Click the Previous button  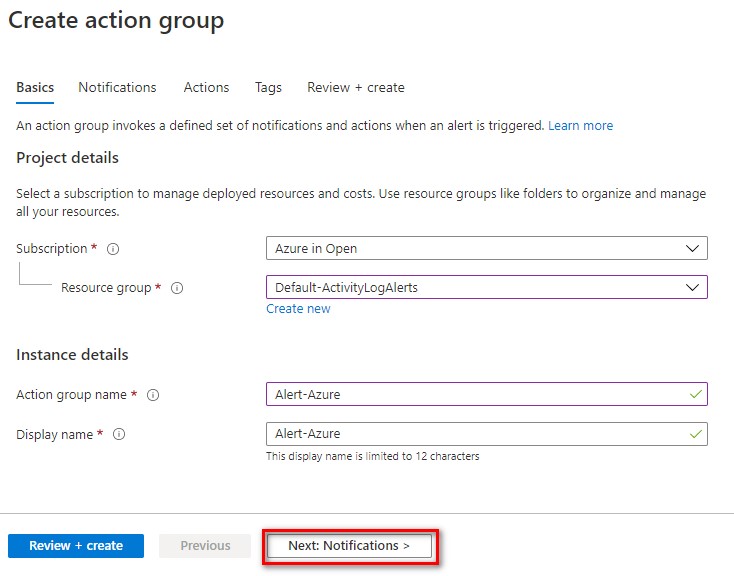point(205,546)
